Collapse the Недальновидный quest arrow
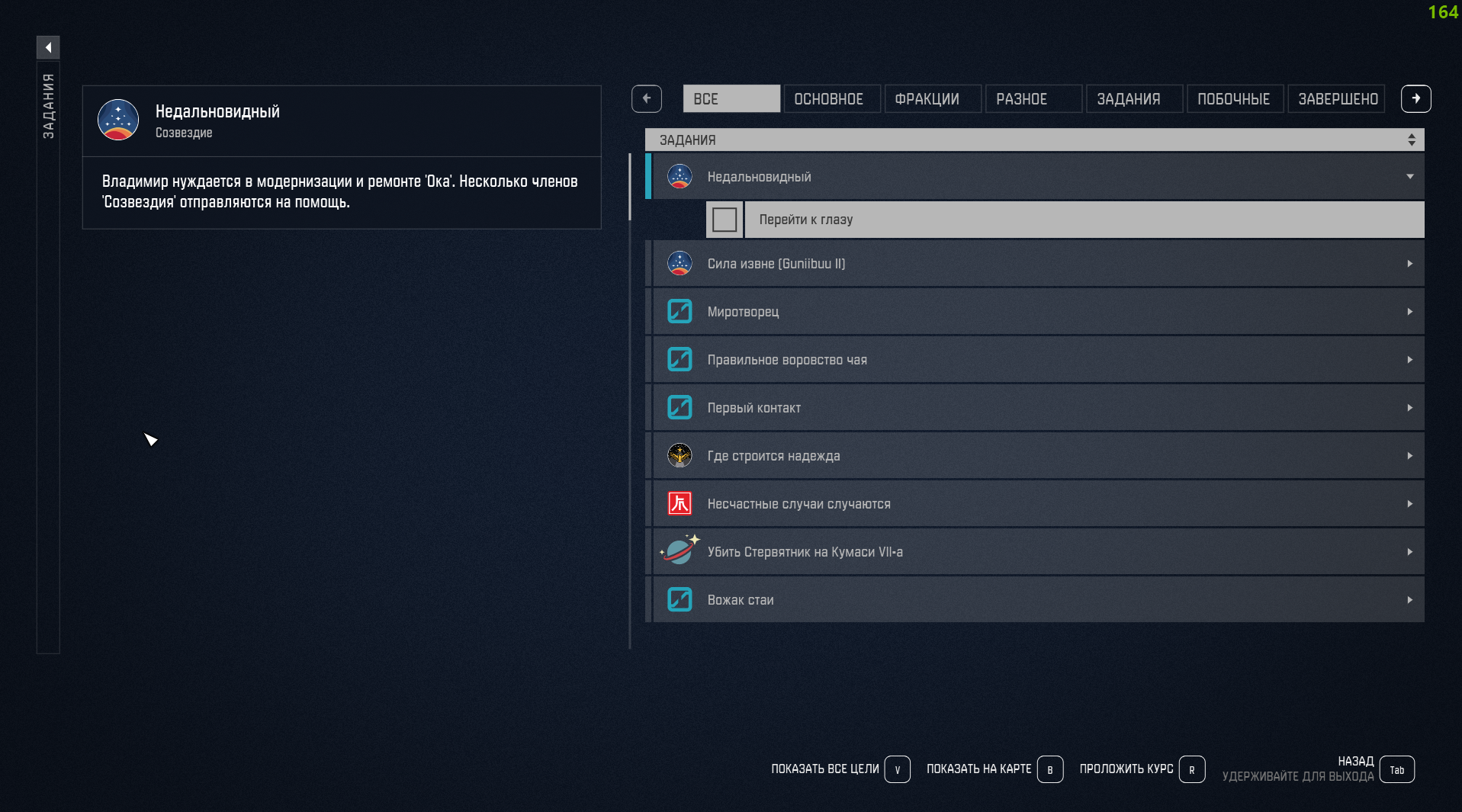This screenshot has height=812, width=1462. pyautogui.click(x=1410, y=176)
